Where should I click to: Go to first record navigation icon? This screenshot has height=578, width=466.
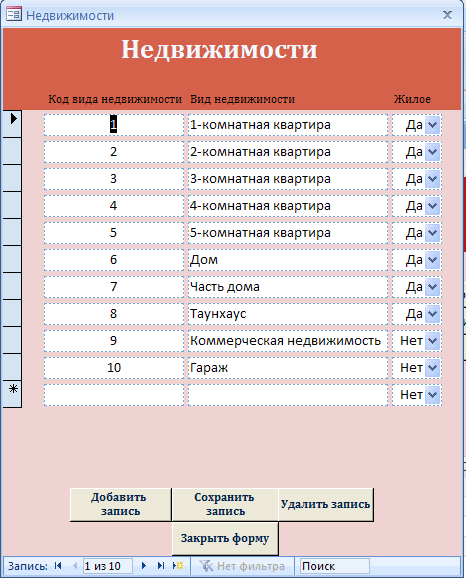[x=58, y=565]
